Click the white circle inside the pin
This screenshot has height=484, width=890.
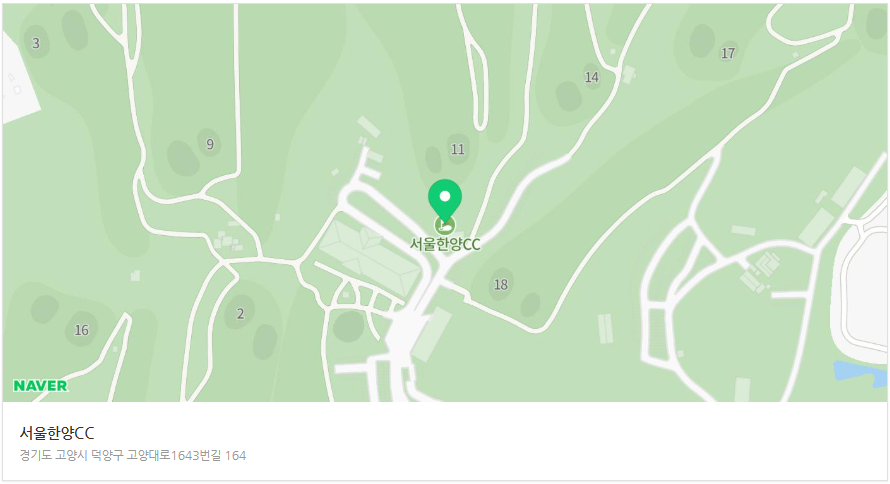(x=445, y=196)
